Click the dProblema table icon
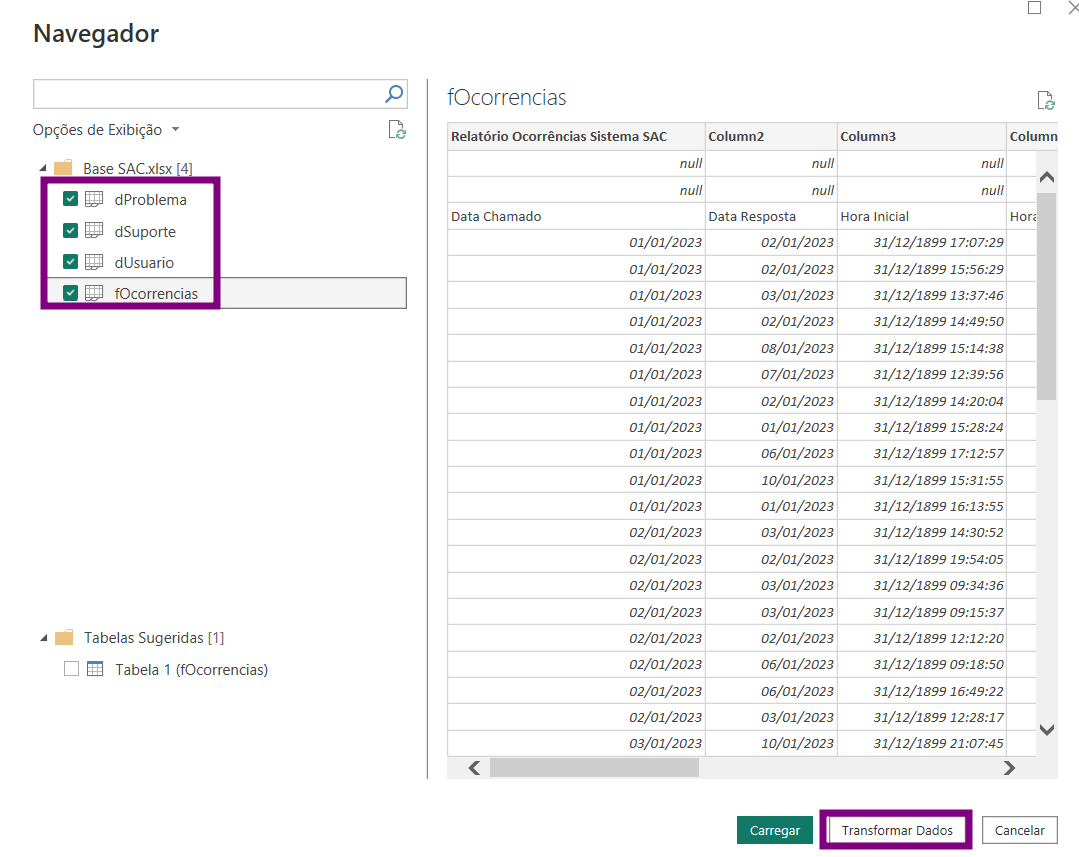The width and height of the screenshot is (1079, 857). 94,199
